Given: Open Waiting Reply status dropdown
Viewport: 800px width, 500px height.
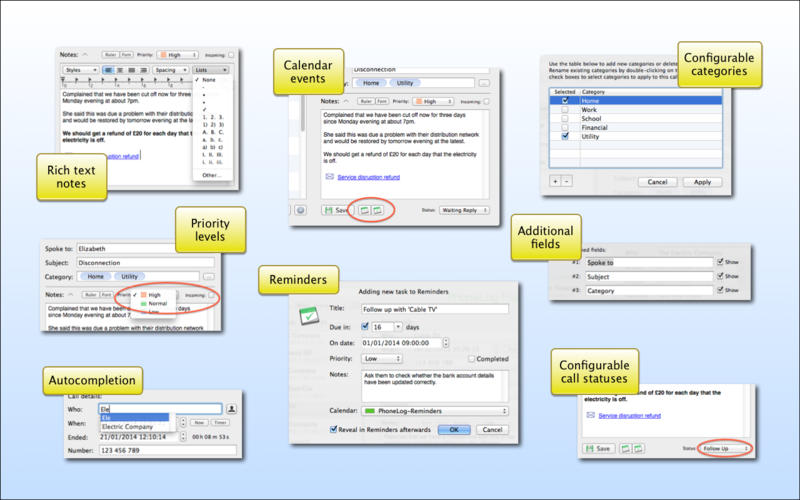Looking at the screenshot, I should tap(464, 210).
